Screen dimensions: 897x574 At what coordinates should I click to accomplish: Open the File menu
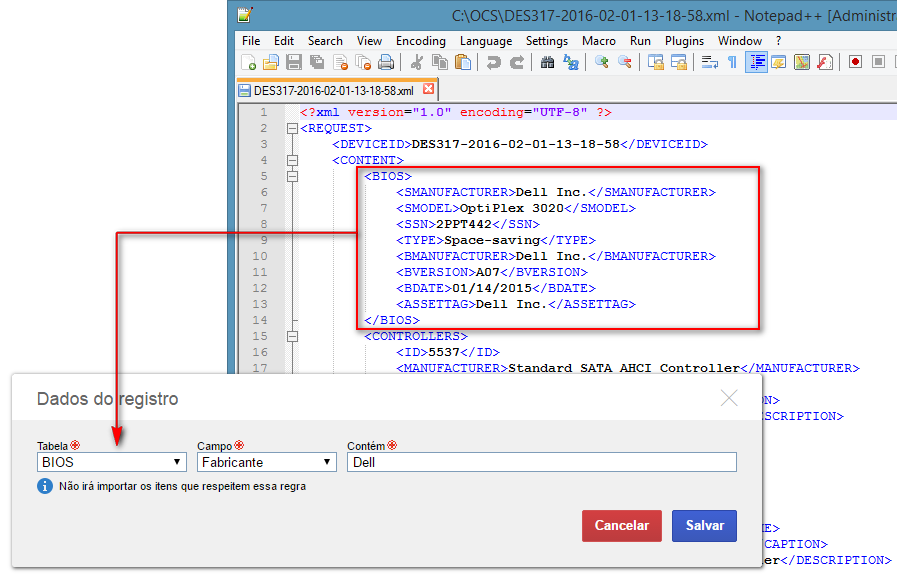251,41
